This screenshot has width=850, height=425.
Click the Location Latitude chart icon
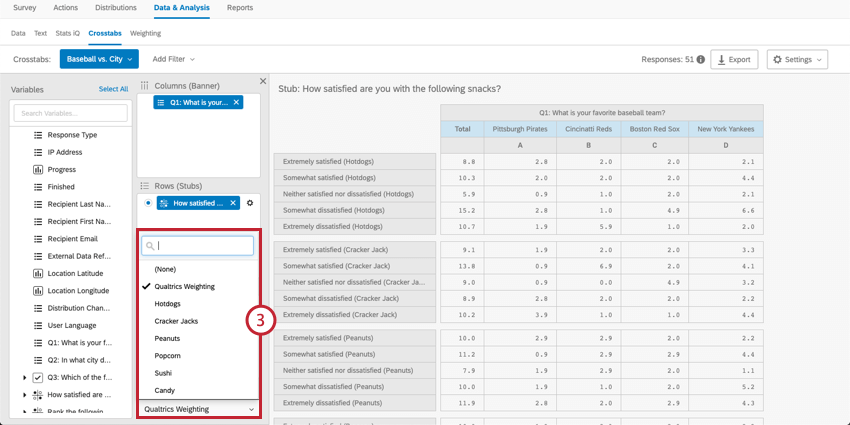pos(38,274)
